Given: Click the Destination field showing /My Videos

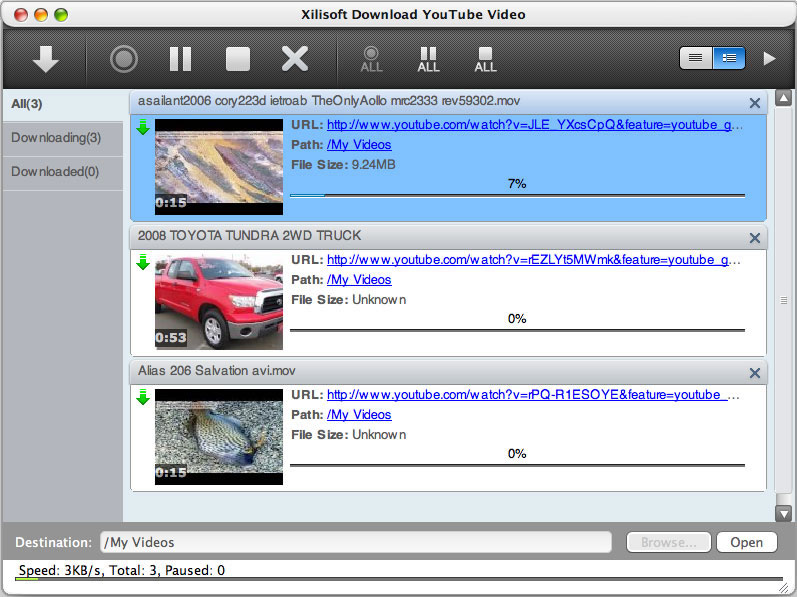Looking at the screenshot, I should coord(356,542).
